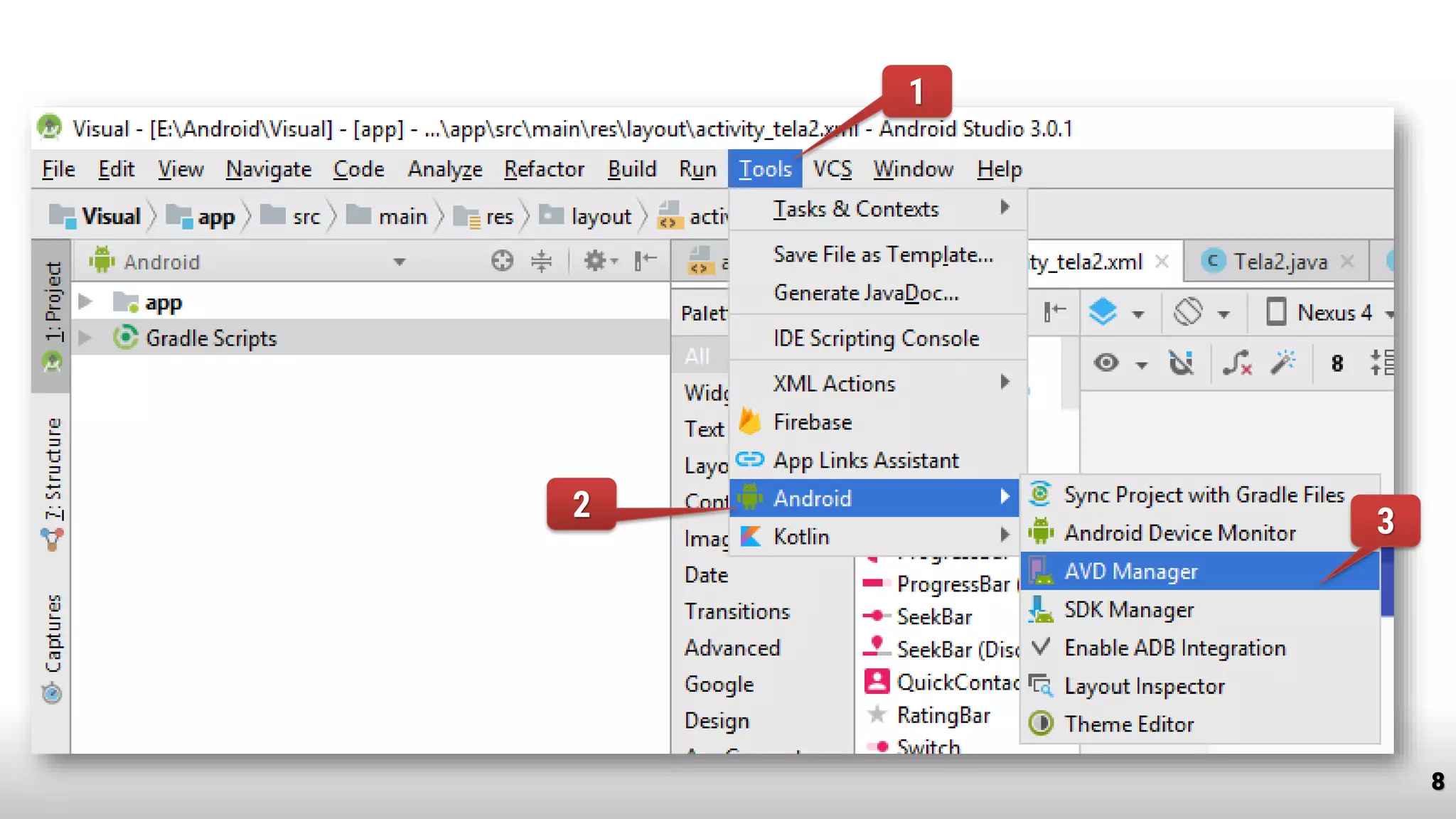Toggle autoconnect magnet icon

(1181, 363)
